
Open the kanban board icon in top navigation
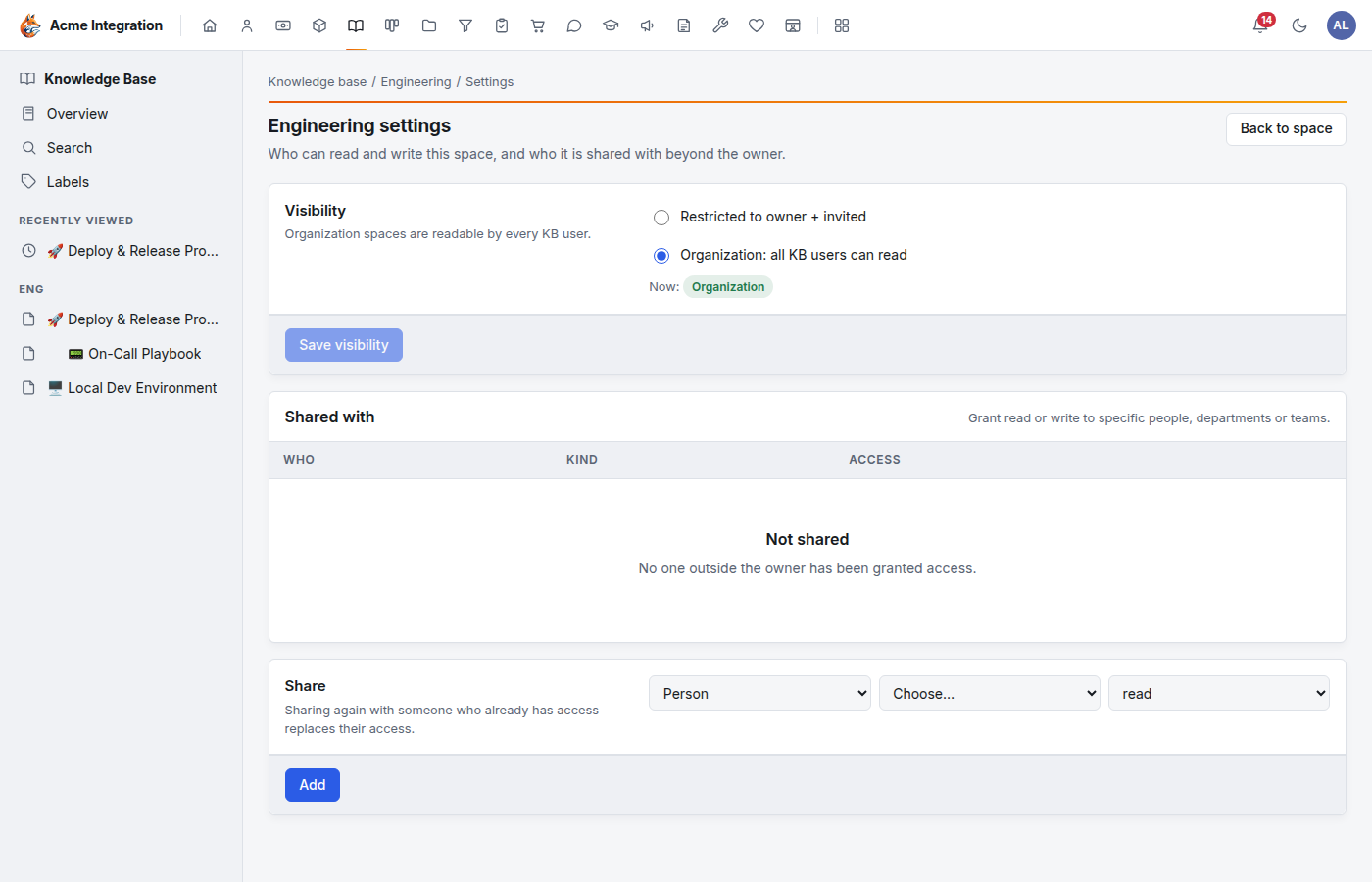coord(392,25)
